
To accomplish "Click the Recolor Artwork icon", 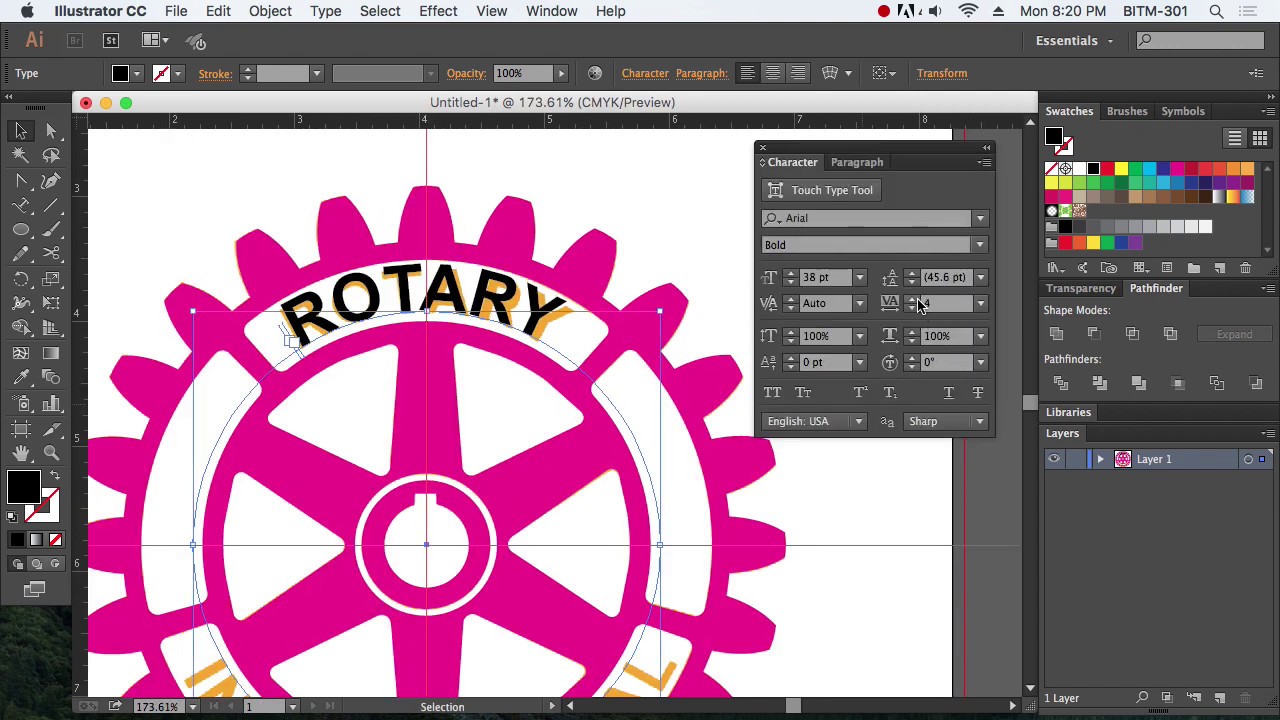I will pos(595,73).
